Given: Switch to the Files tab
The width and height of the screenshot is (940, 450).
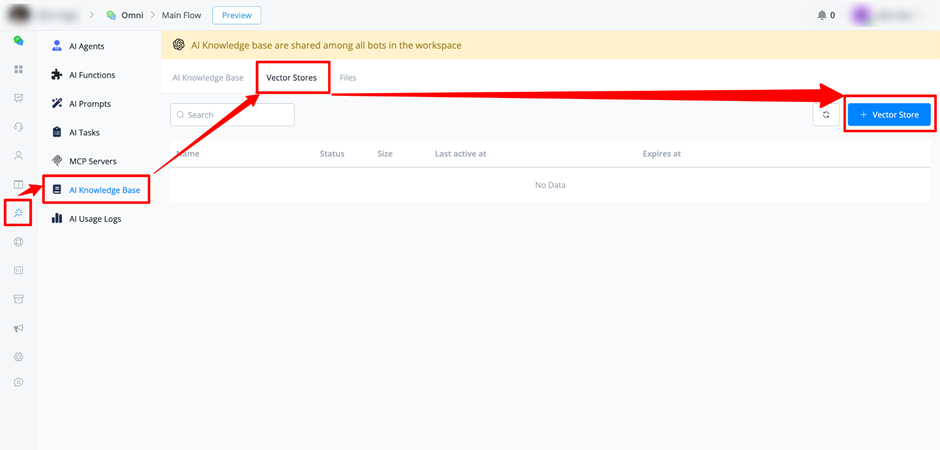Looking at the screenshot, I should point(348,78).
